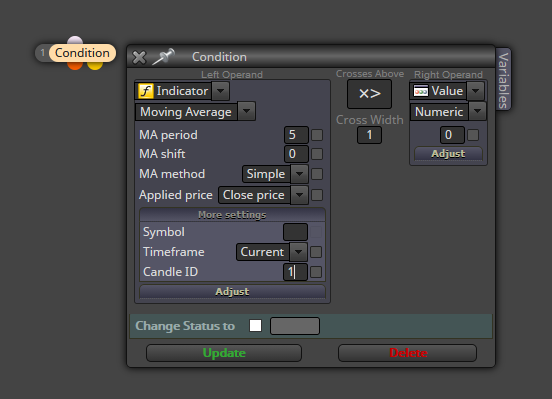
Task: Open the MA method Simple dropdown
Action: click(x=299, y=174)
